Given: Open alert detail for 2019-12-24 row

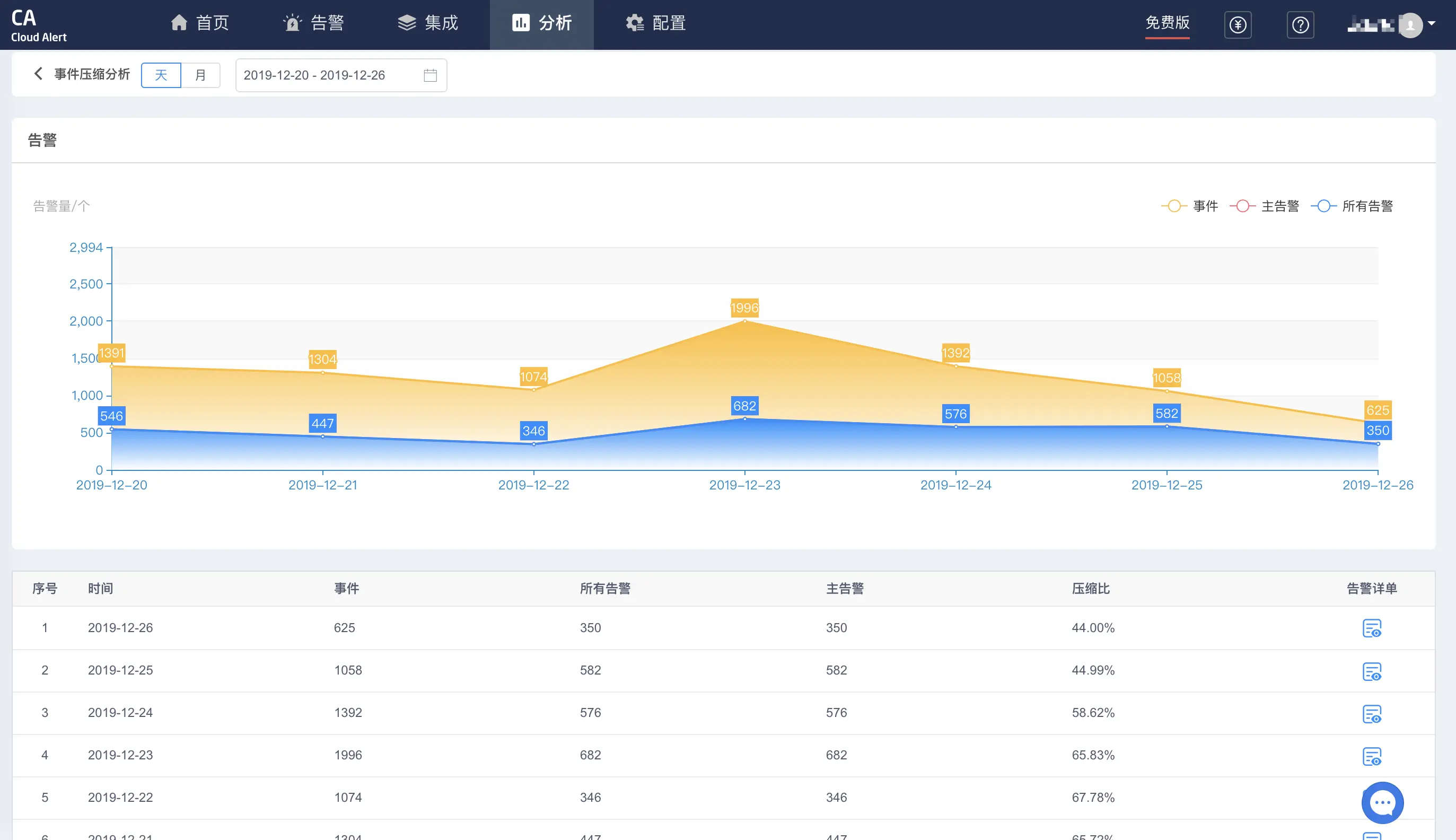Looking at the screenshot, I should pyautogui.click(x=1371, y=714).
